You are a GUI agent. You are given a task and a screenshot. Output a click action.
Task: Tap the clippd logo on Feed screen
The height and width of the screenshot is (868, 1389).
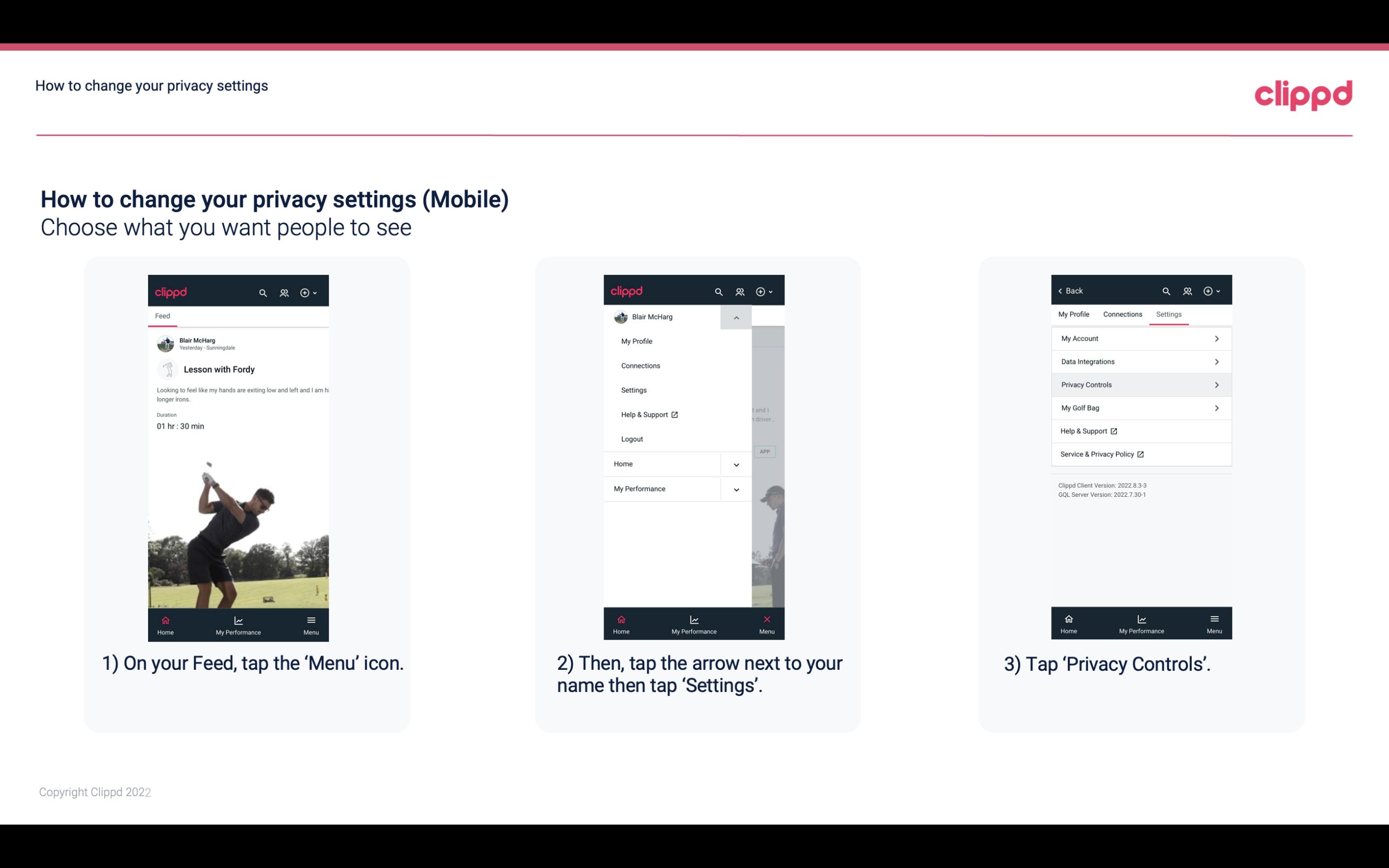171,291
